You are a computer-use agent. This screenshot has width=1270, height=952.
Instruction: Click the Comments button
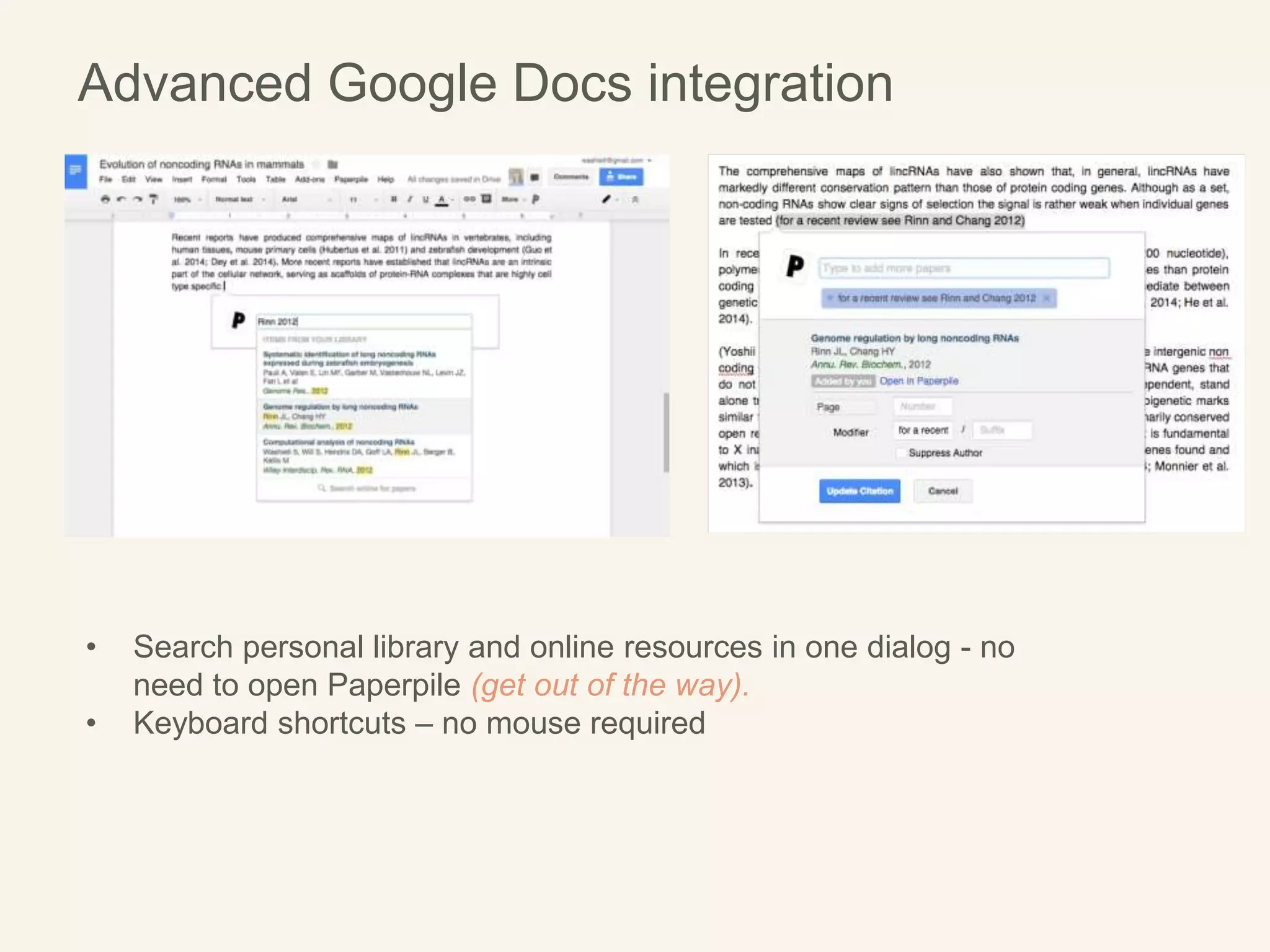(x=571, y=177)
